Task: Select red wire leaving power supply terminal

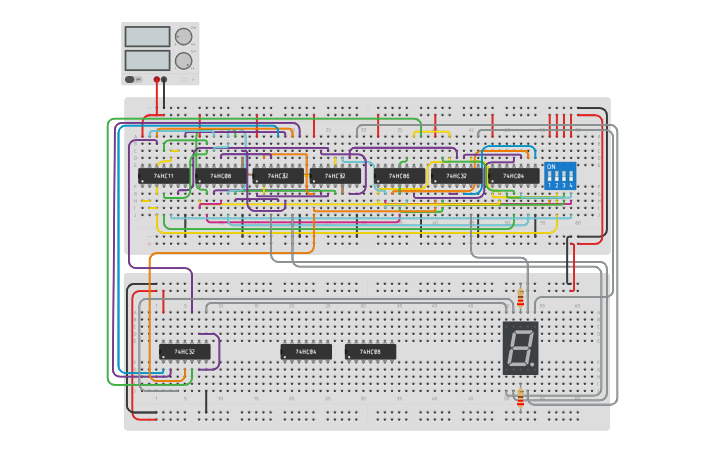Action: [x=157, y=97]
